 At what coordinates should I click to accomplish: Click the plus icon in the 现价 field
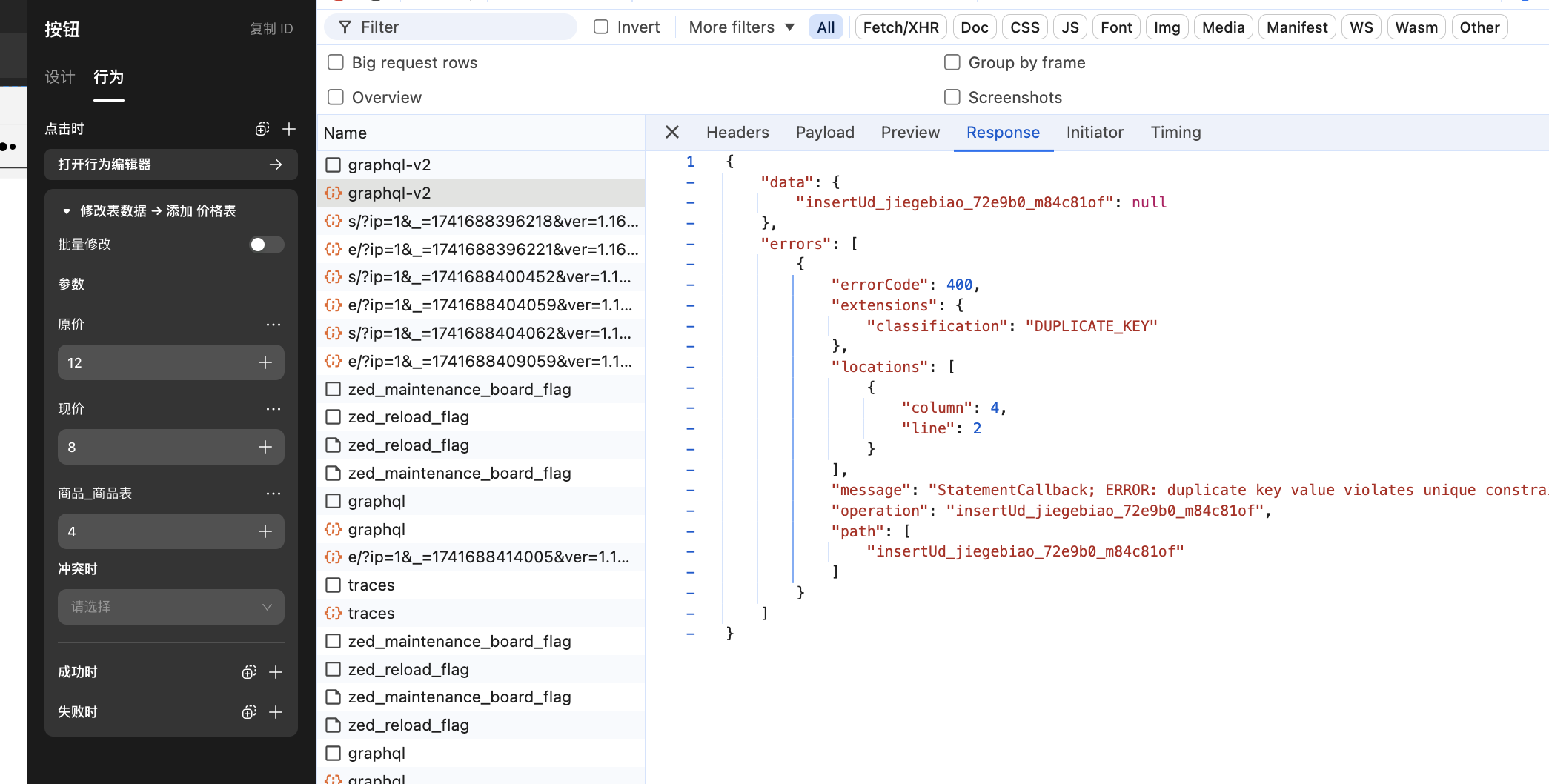point(265,447)
